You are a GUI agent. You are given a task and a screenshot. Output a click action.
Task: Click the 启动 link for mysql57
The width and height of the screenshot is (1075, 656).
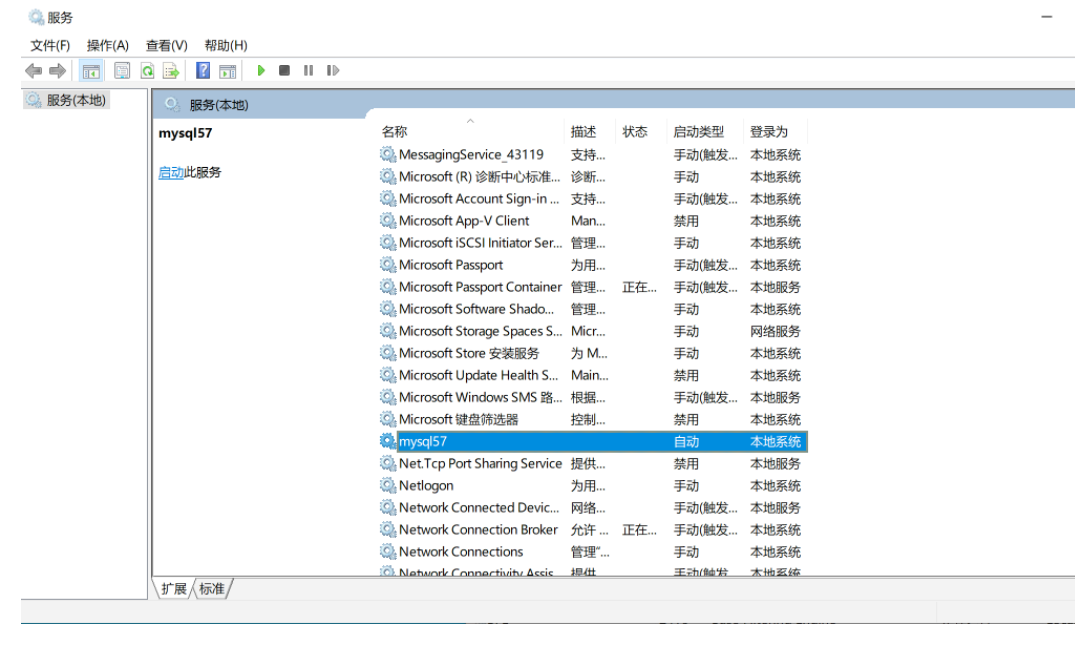pos(171,172)
